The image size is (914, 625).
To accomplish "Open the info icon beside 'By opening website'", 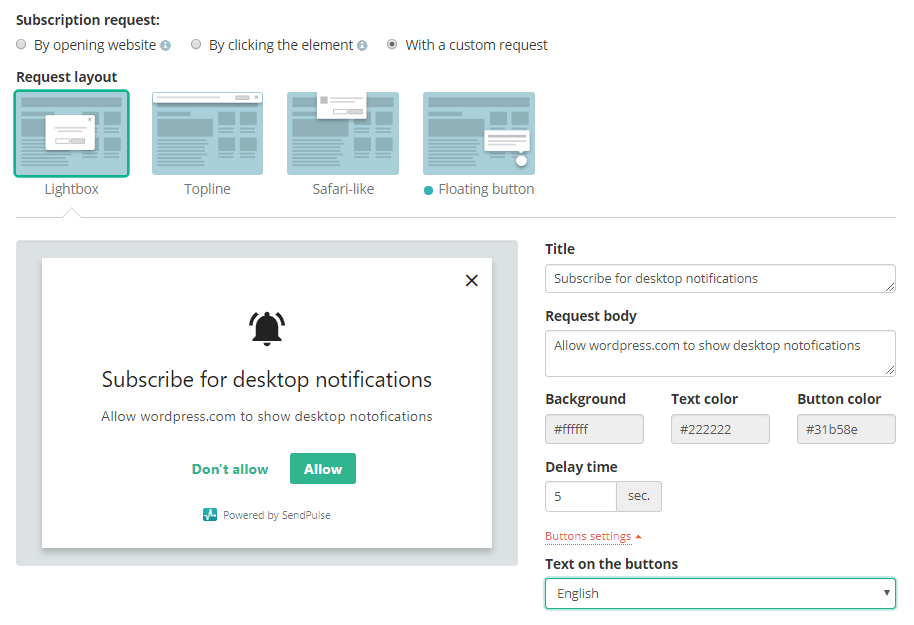I will coord(166,45).
